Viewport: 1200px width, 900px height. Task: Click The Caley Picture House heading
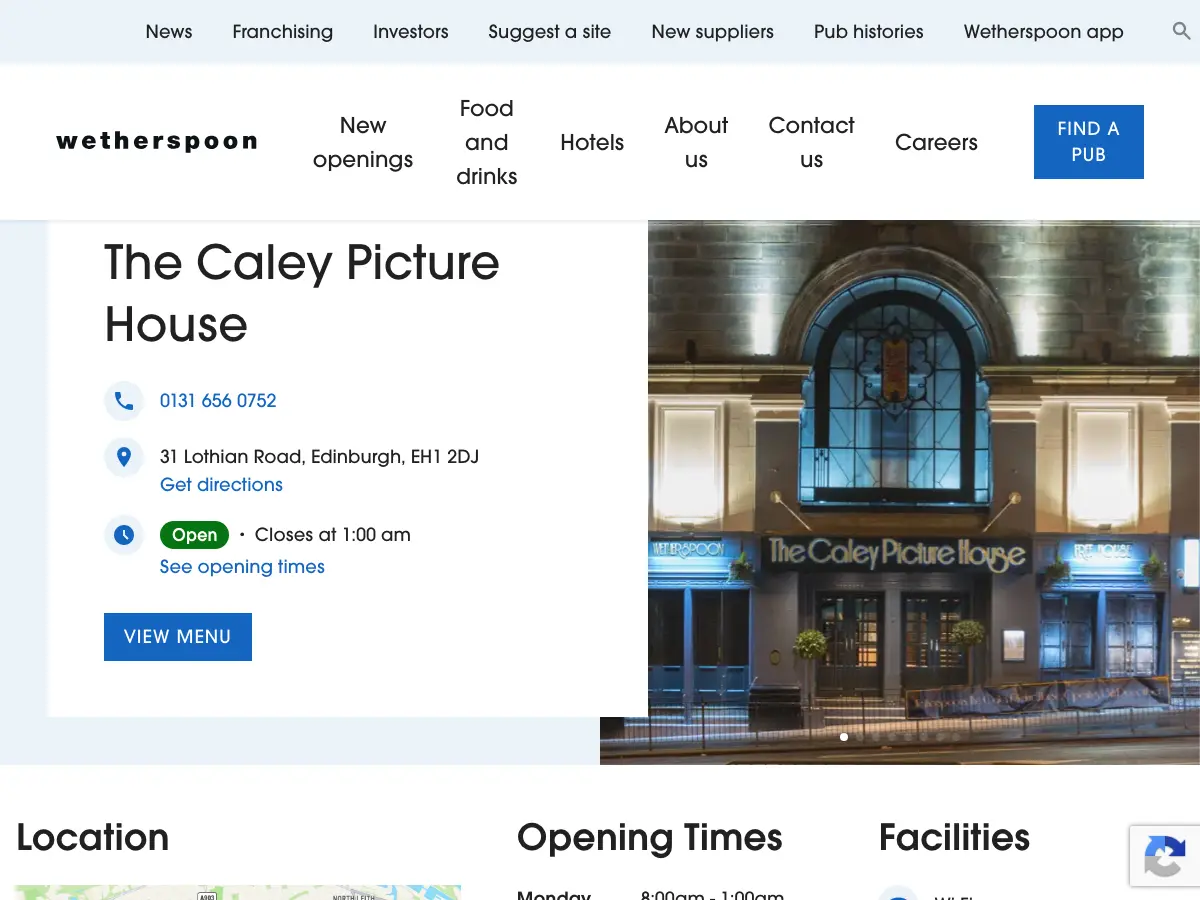coord(302,294)
